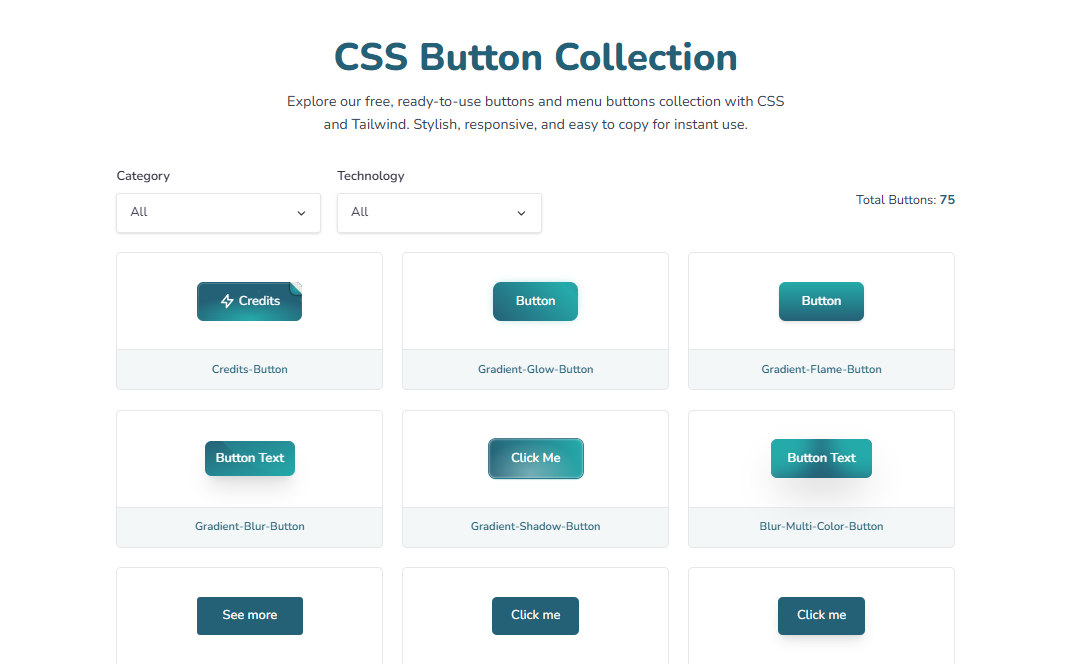Click the Gradient-Blur 'Button Text' button
Screen dimensions: 1081x664
pyautogui.click(x=249, y=458)
